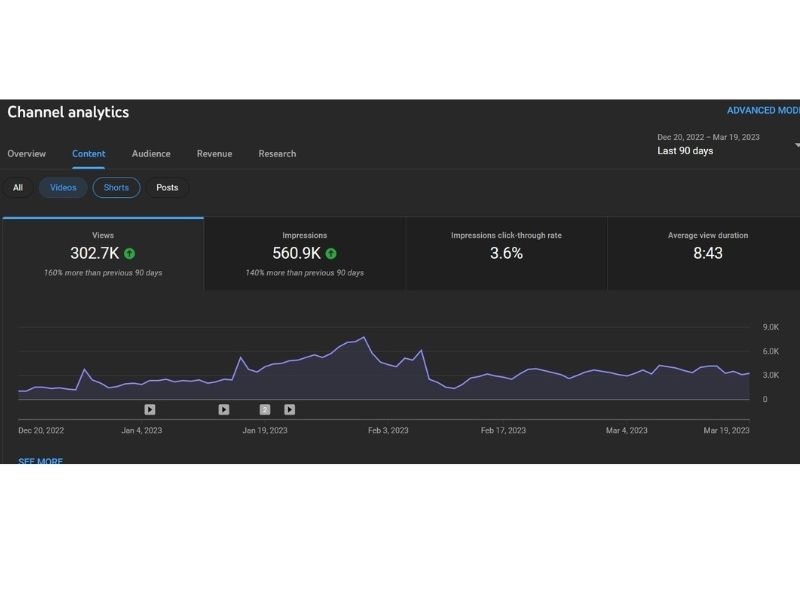The height and width of the screenshot is (600, 800).
Task: Click the Channel analytics heading
Action: [68, 112]
